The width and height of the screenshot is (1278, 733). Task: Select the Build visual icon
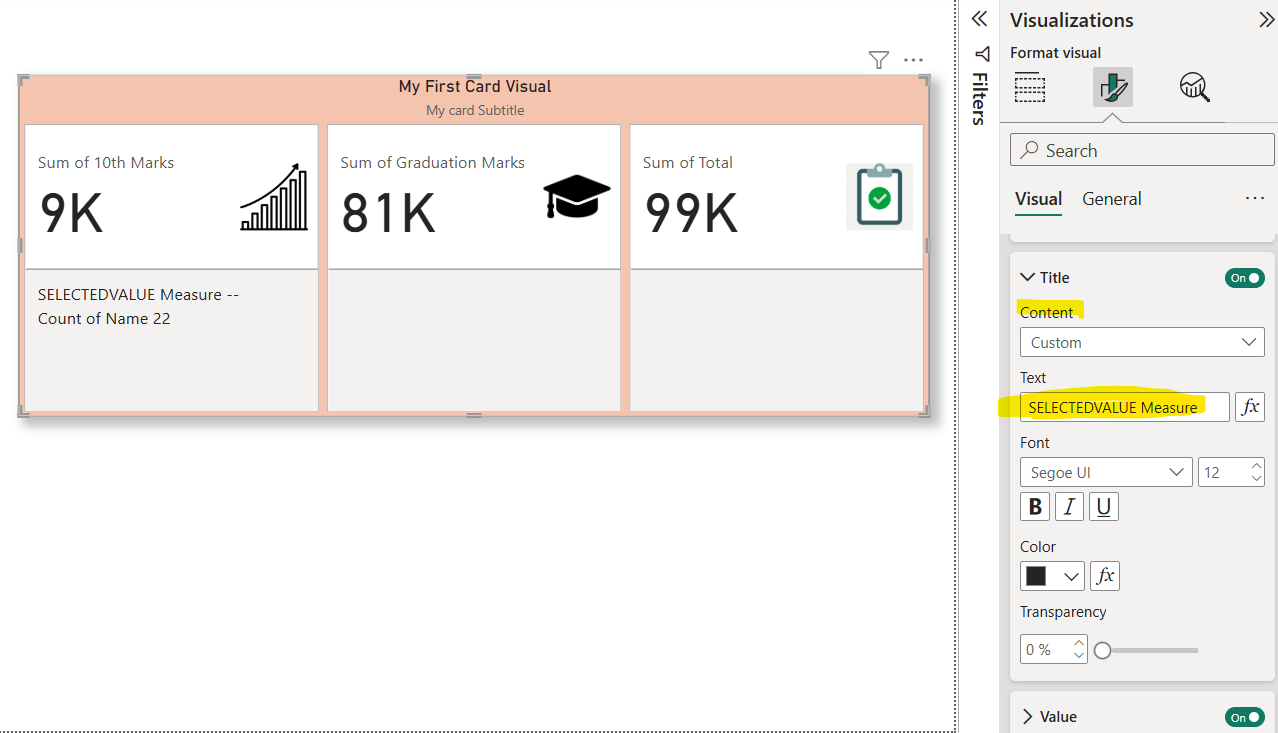pos(1030,87)
